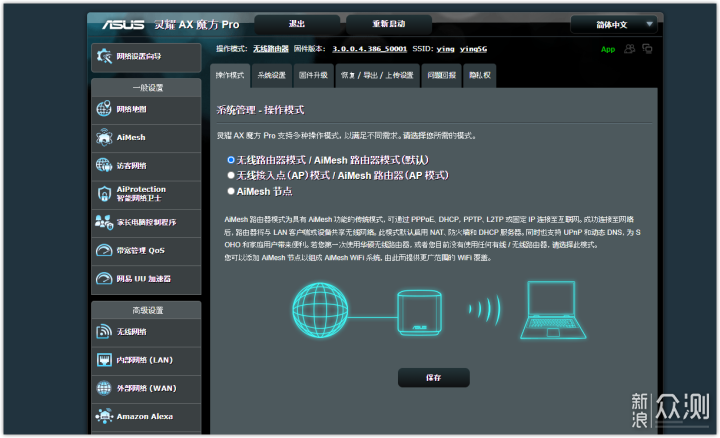
Task: Click the 无线网络 wireless icon
Action: [x=104, y=331]
